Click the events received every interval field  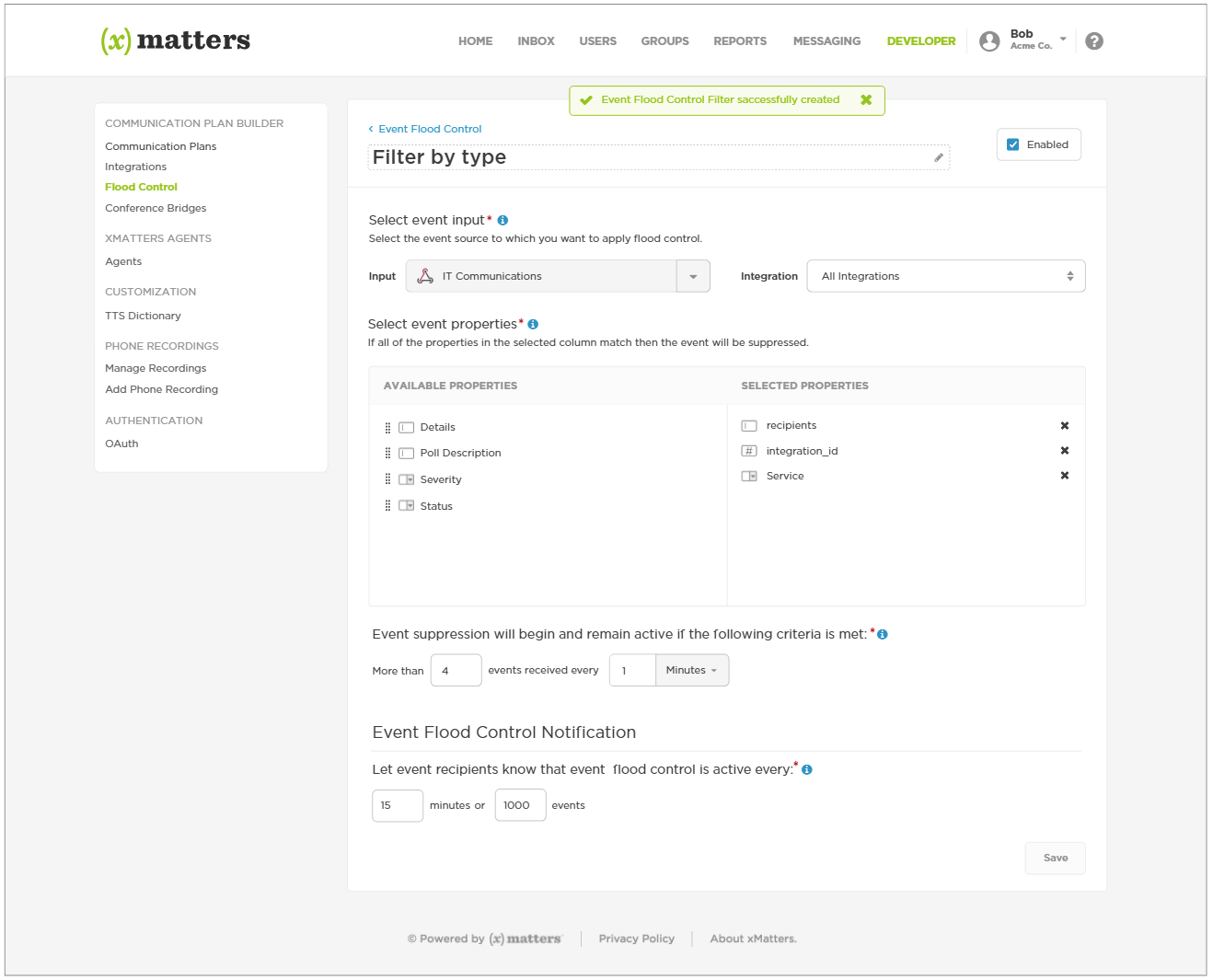point(632,670)
